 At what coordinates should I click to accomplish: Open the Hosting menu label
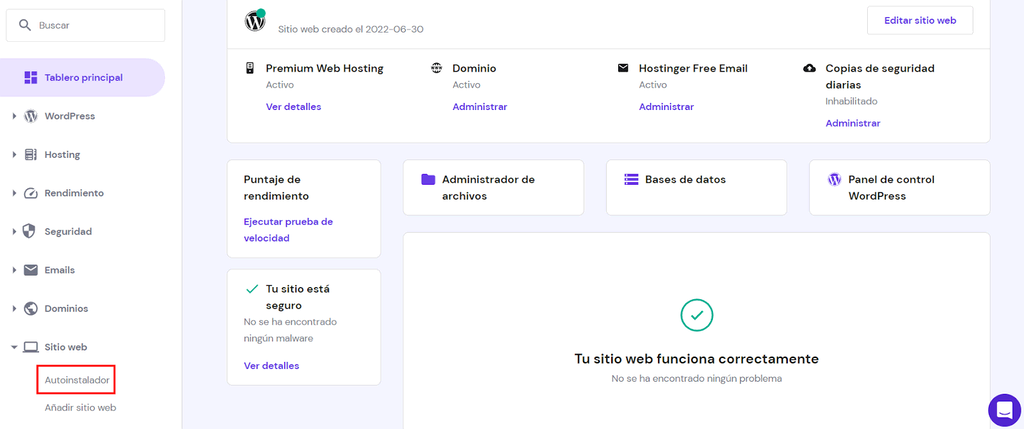tap(62, 155)
